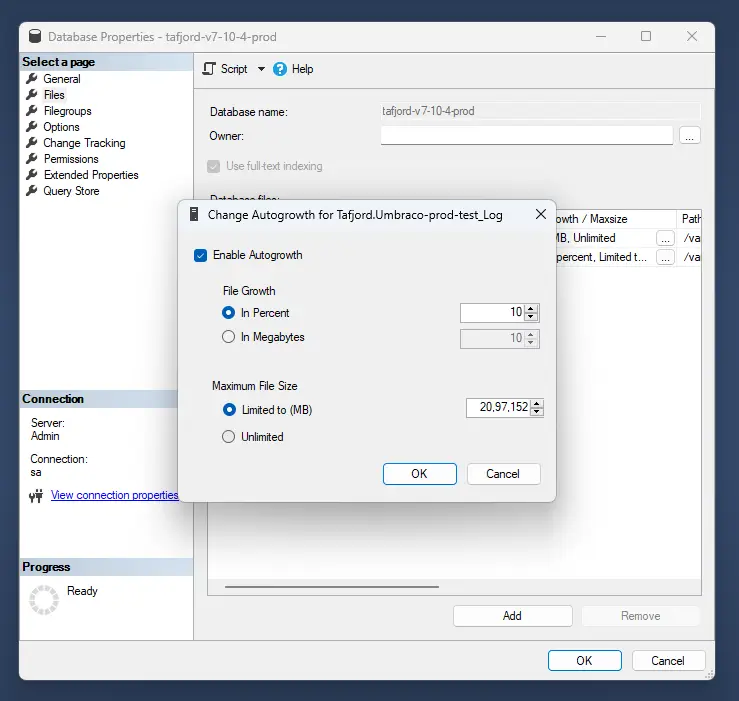Click the connection properties network icon
This screenshot has width=739, height=701.
pyautogui.click(x=37, y=495)
